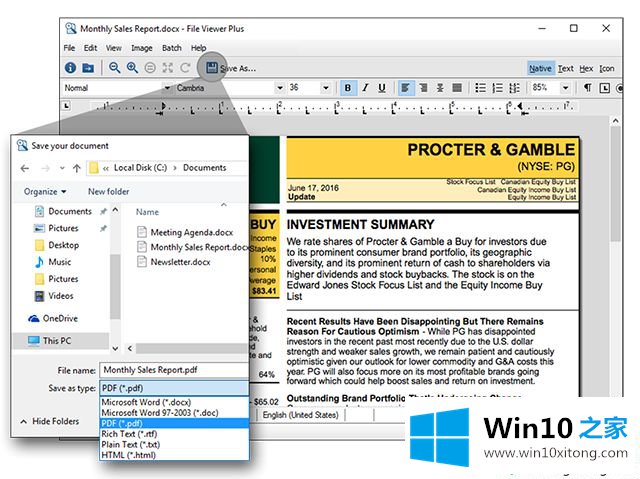Align text right
The width and height of the screenshot is (640, 479).
[423, 88]
